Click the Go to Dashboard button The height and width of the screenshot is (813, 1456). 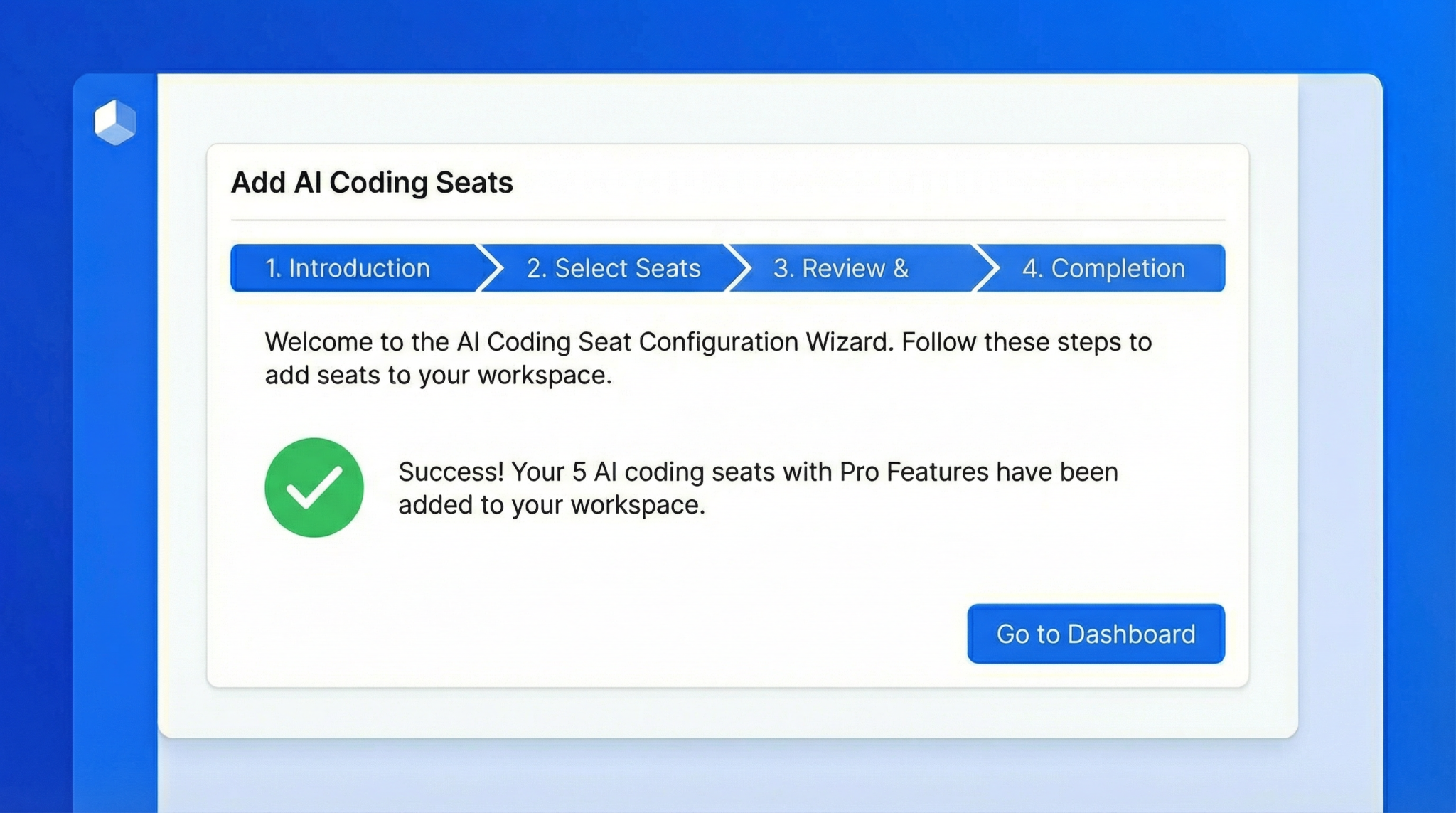[x=1095, y=634]
